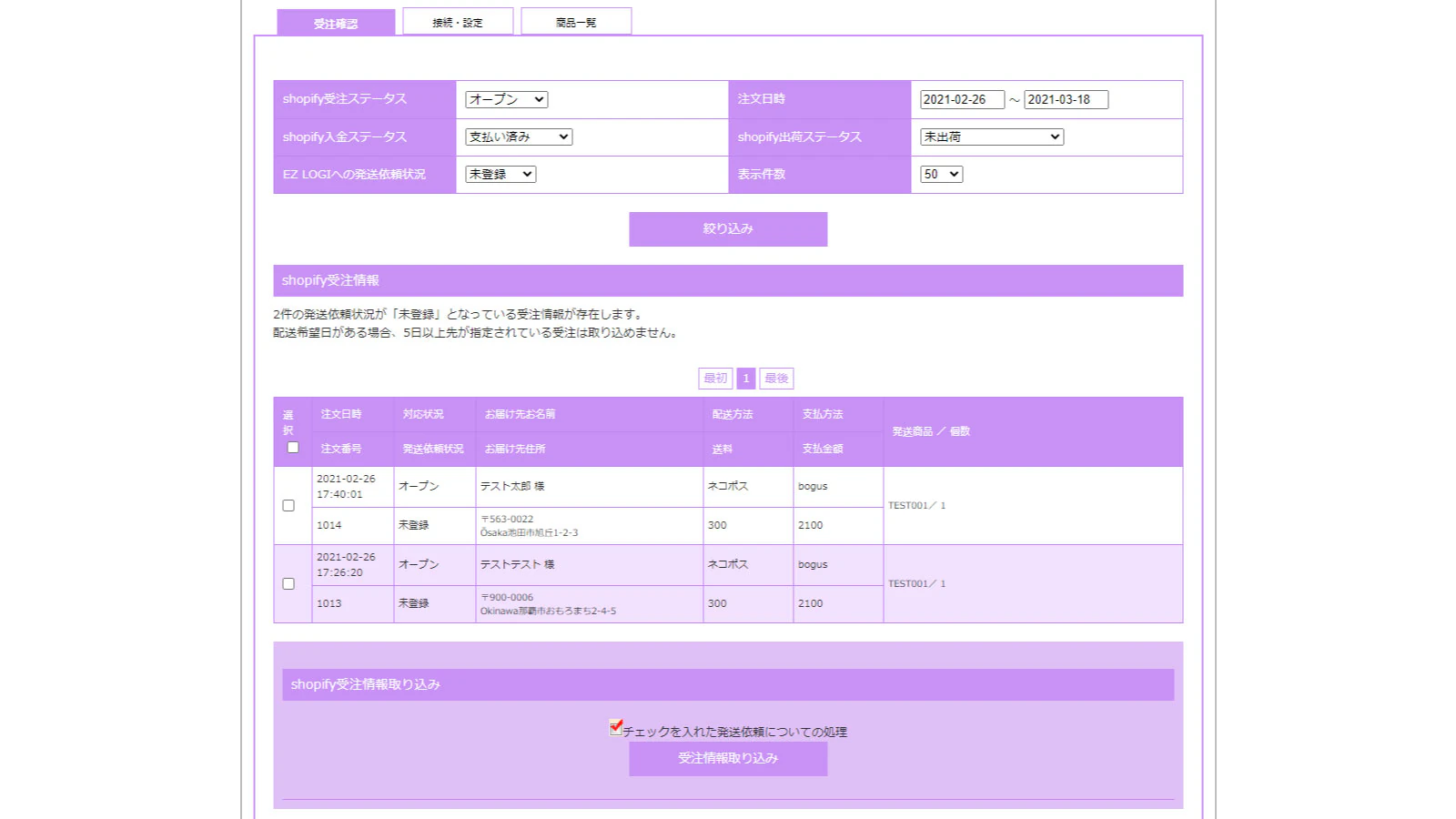Click the recipient name テスト太郎 様
This screenshot has width=1456, height=819.
coord(512,486)
